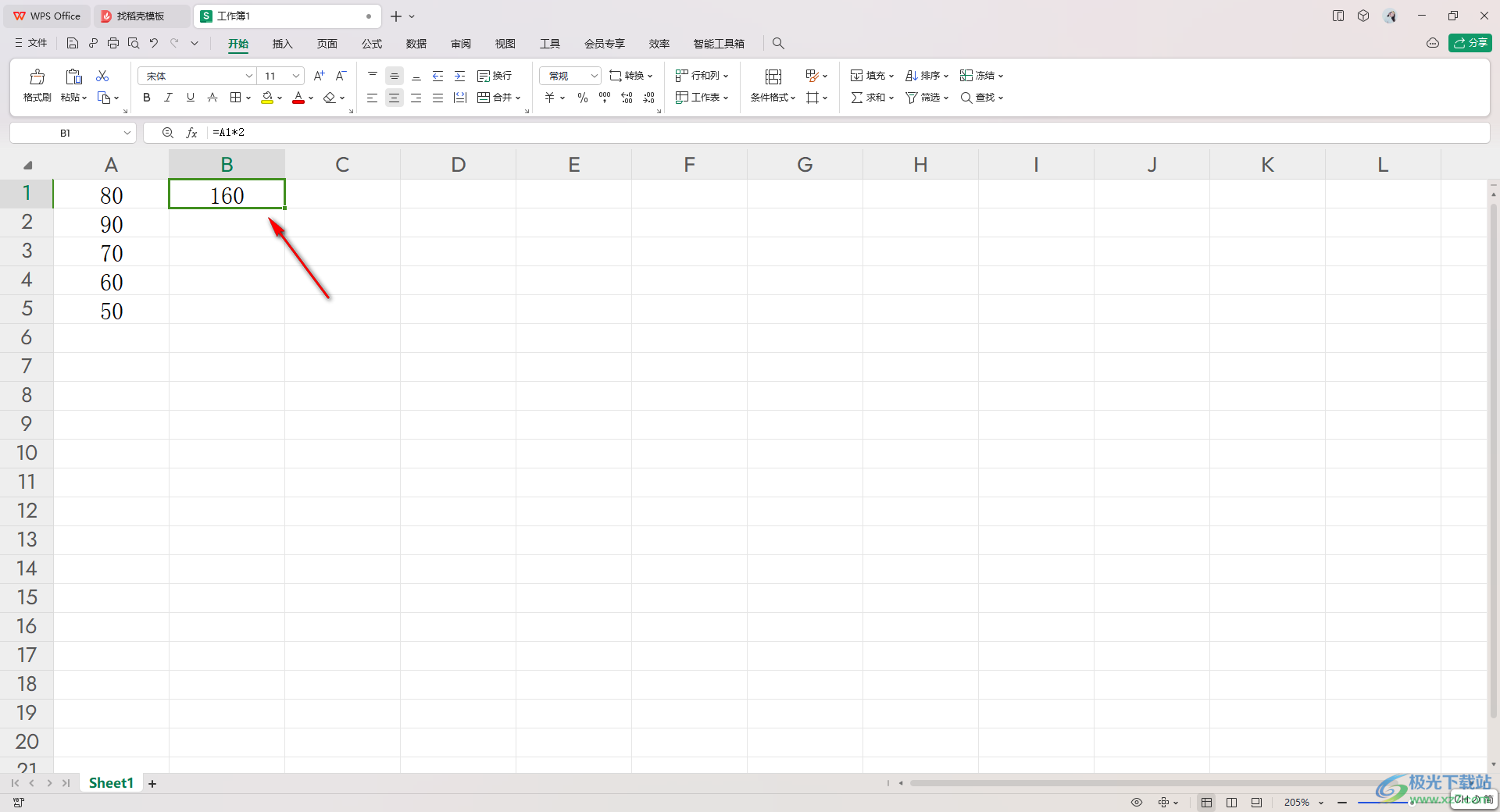Click the eye protection mode icon in status bar
The image size is (1500, 812).
pyautogui.click(x=1137, y=803)
